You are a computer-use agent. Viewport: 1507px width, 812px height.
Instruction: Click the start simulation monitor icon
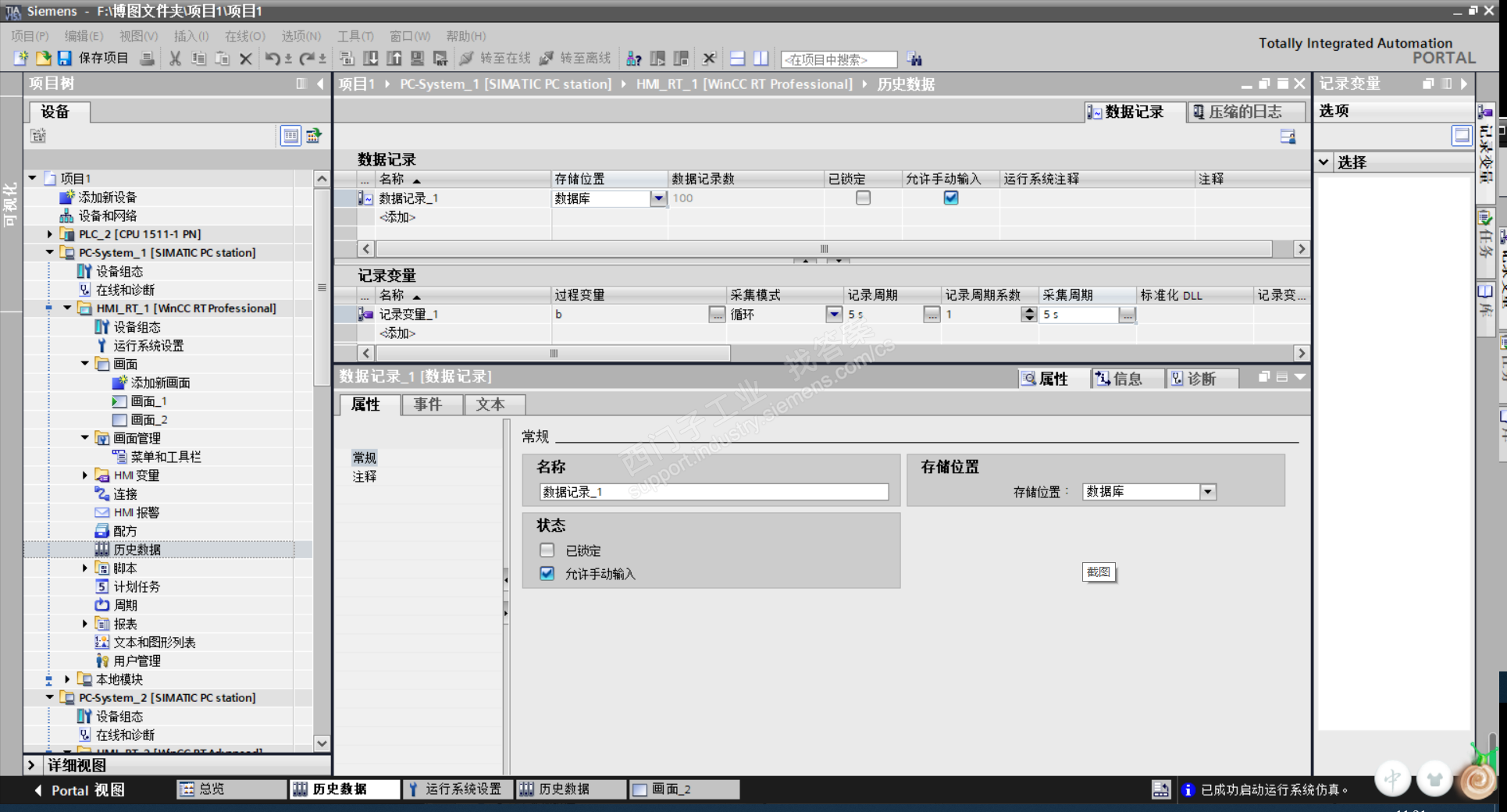coord(418,59)
